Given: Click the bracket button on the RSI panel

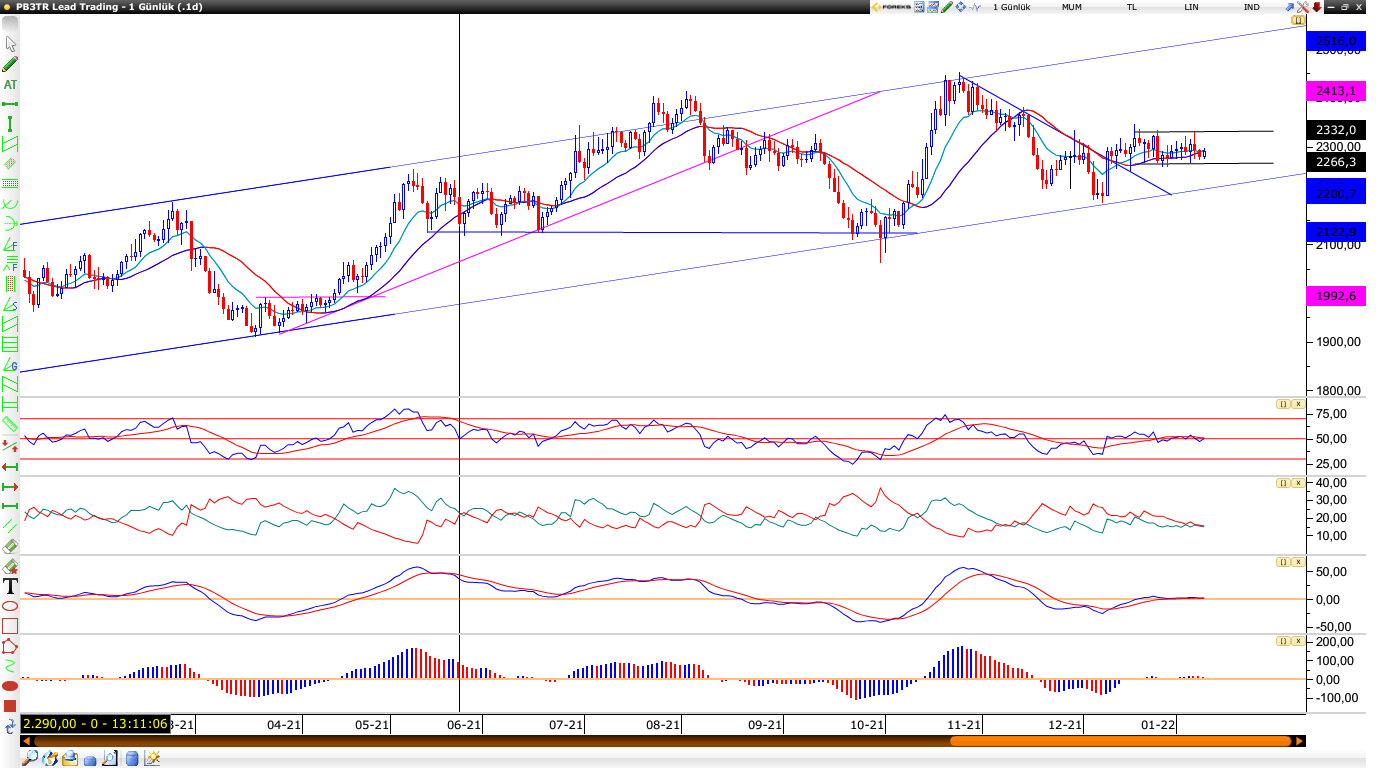Looking at the screenshot, I should point(1282,404).
